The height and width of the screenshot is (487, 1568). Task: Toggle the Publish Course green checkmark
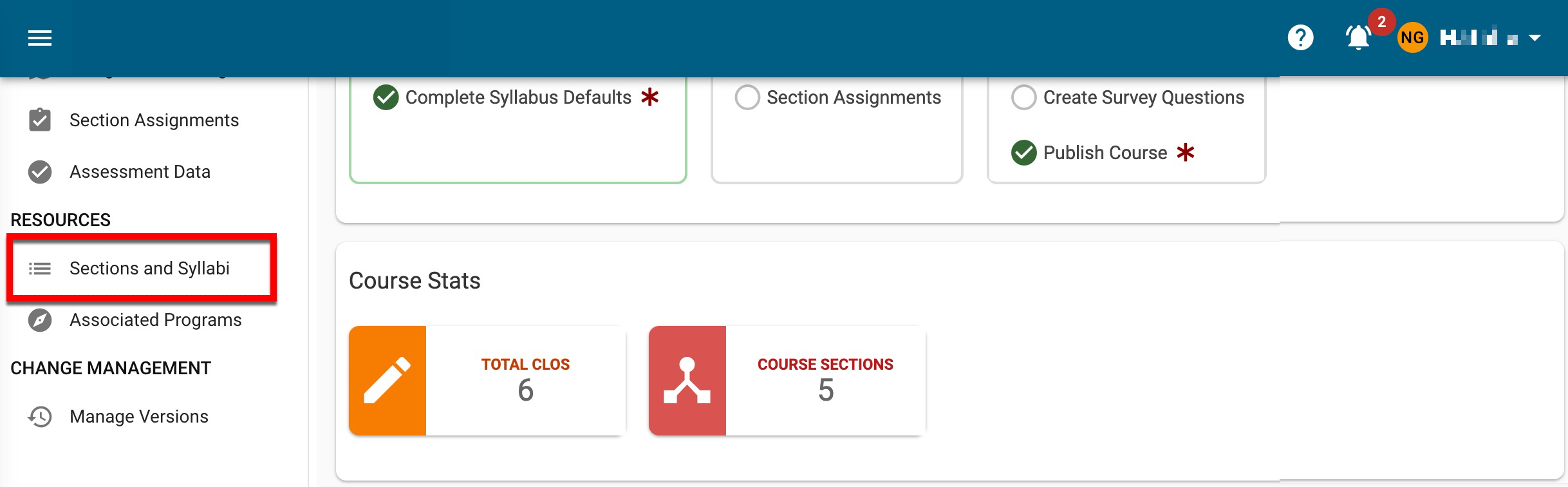[x=1023, y=153]
